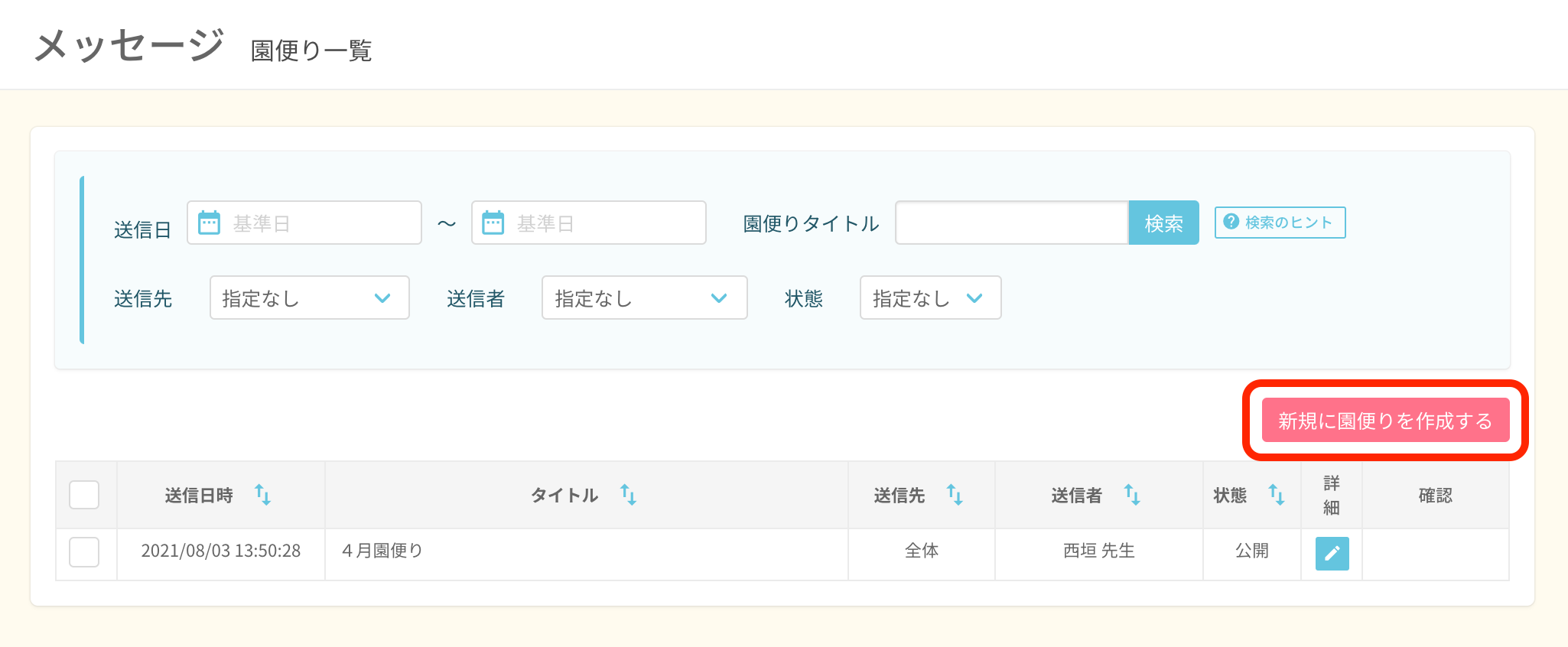Sort by タイトル column arrows
This screenshot has width=1568, height=647.
pos(628,495)
